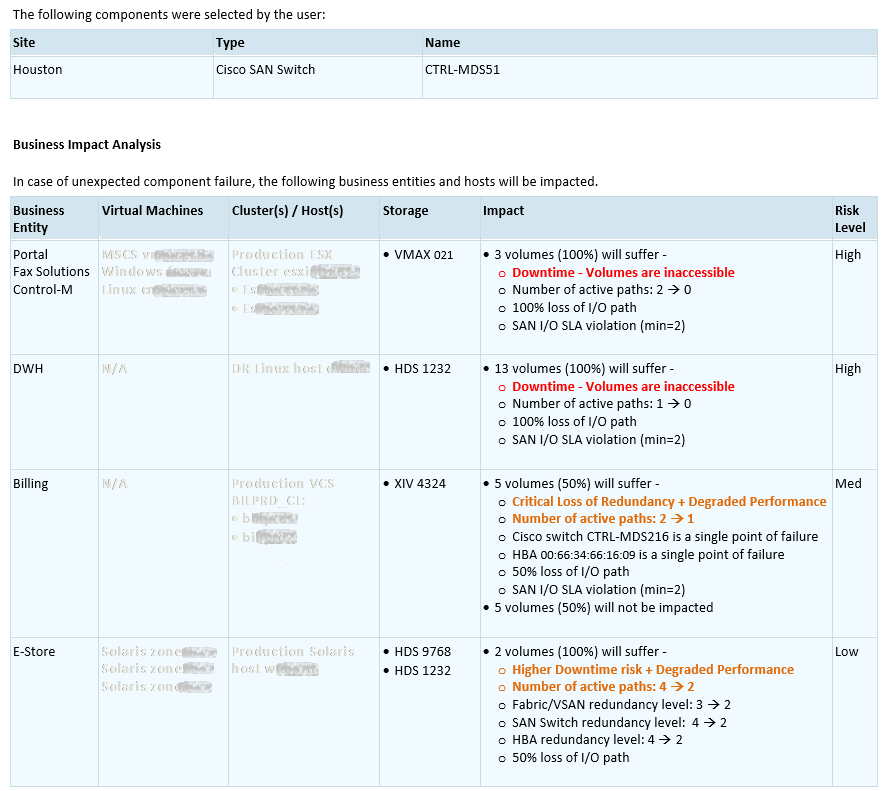
Task: Click '13 volumes (100%) will suffer' text
Action: pyautogui.click(x=584, y=368)
